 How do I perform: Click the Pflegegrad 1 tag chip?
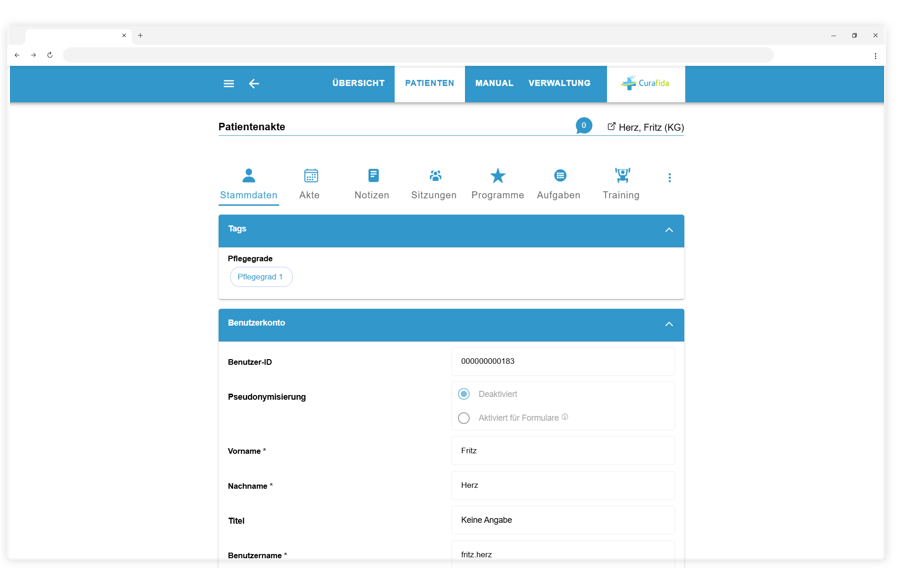click(261, 277)
